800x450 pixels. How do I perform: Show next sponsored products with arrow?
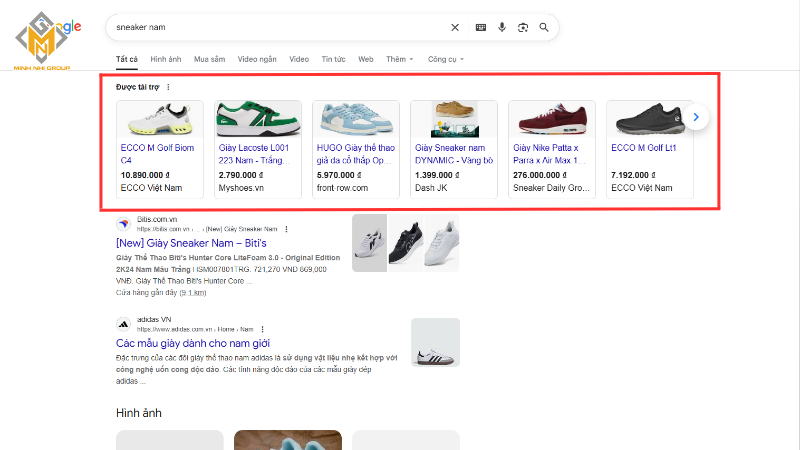[x=696, y=117]
